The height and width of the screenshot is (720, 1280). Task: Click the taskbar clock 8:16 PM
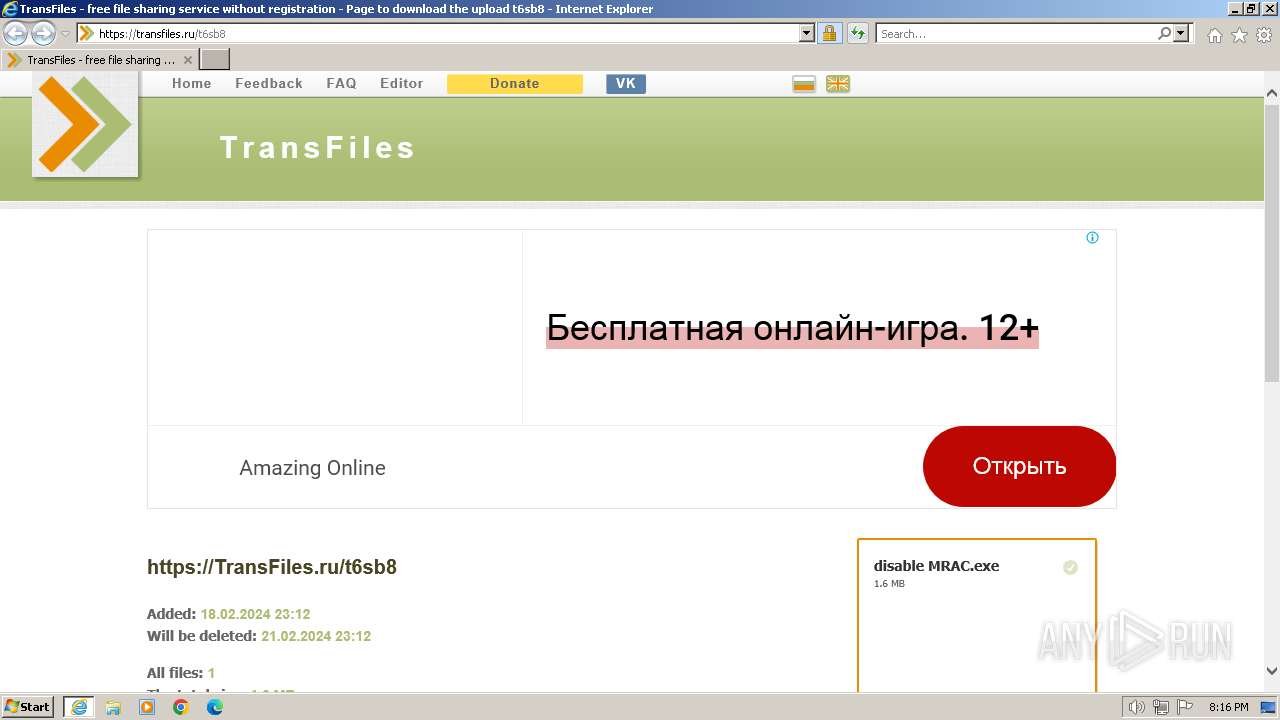tap(1228, 707)
